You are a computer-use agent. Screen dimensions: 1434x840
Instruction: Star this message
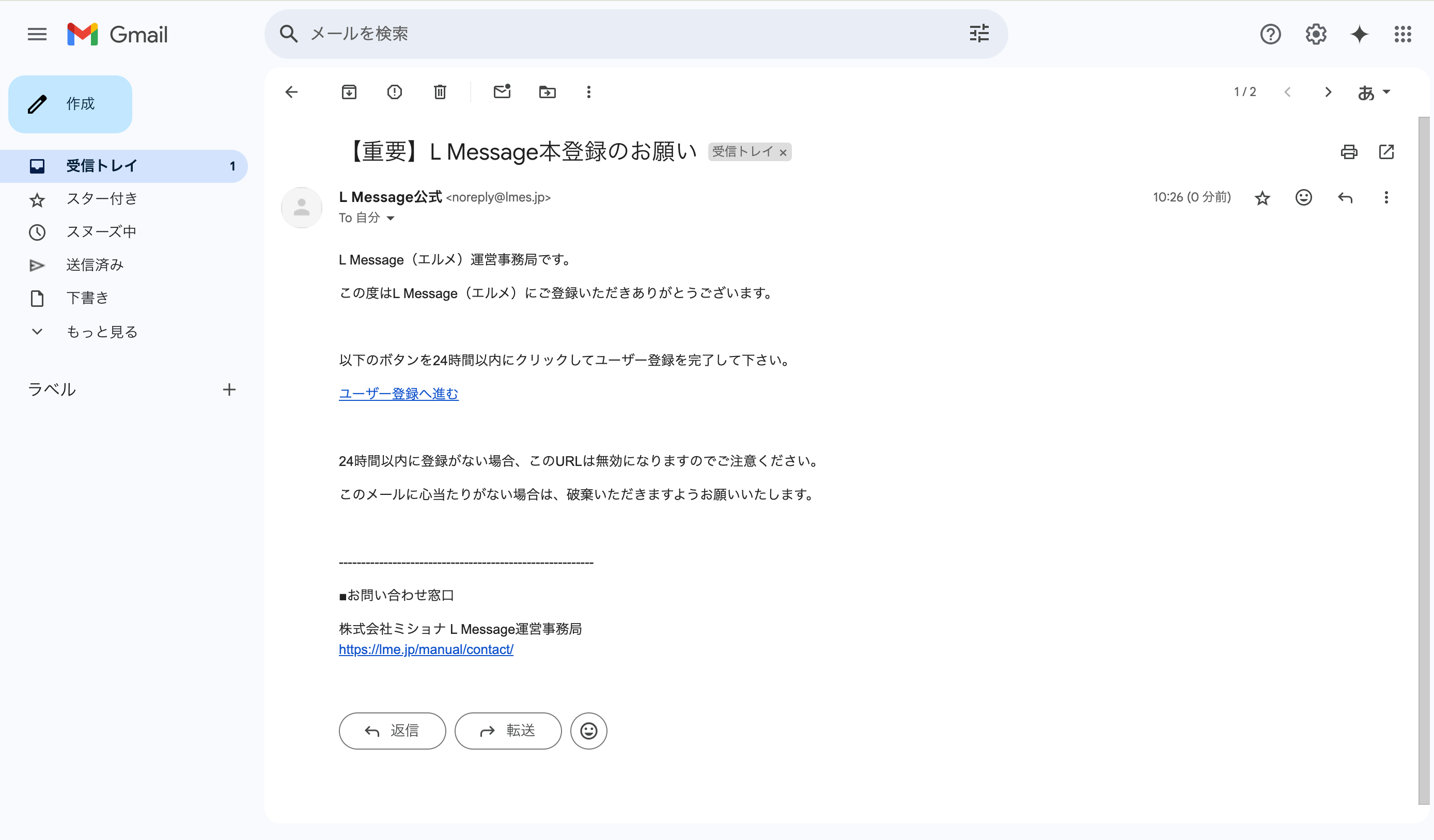pos(1262,198)
